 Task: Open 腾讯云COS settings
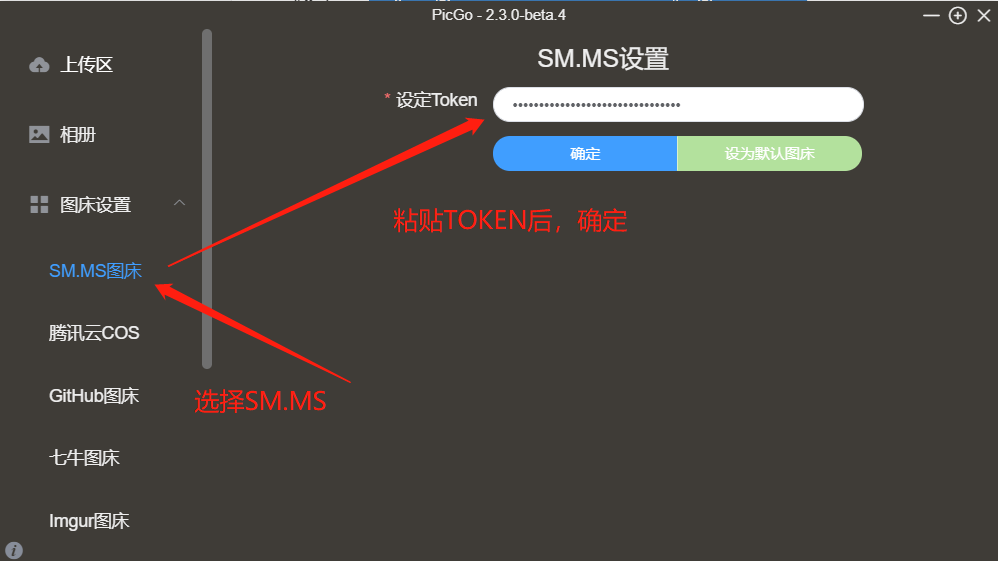tap(94, 333)
